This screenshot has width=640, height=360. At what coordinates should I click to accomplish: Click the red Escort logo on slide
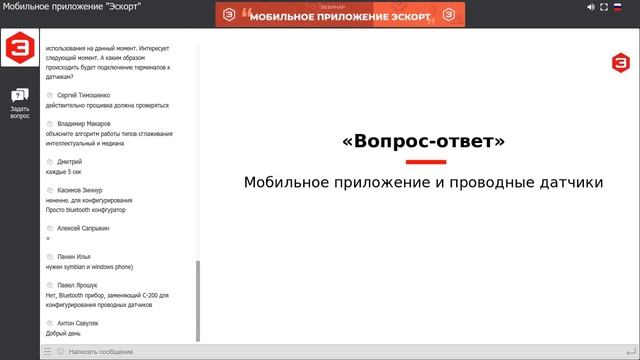coord(621,63)
